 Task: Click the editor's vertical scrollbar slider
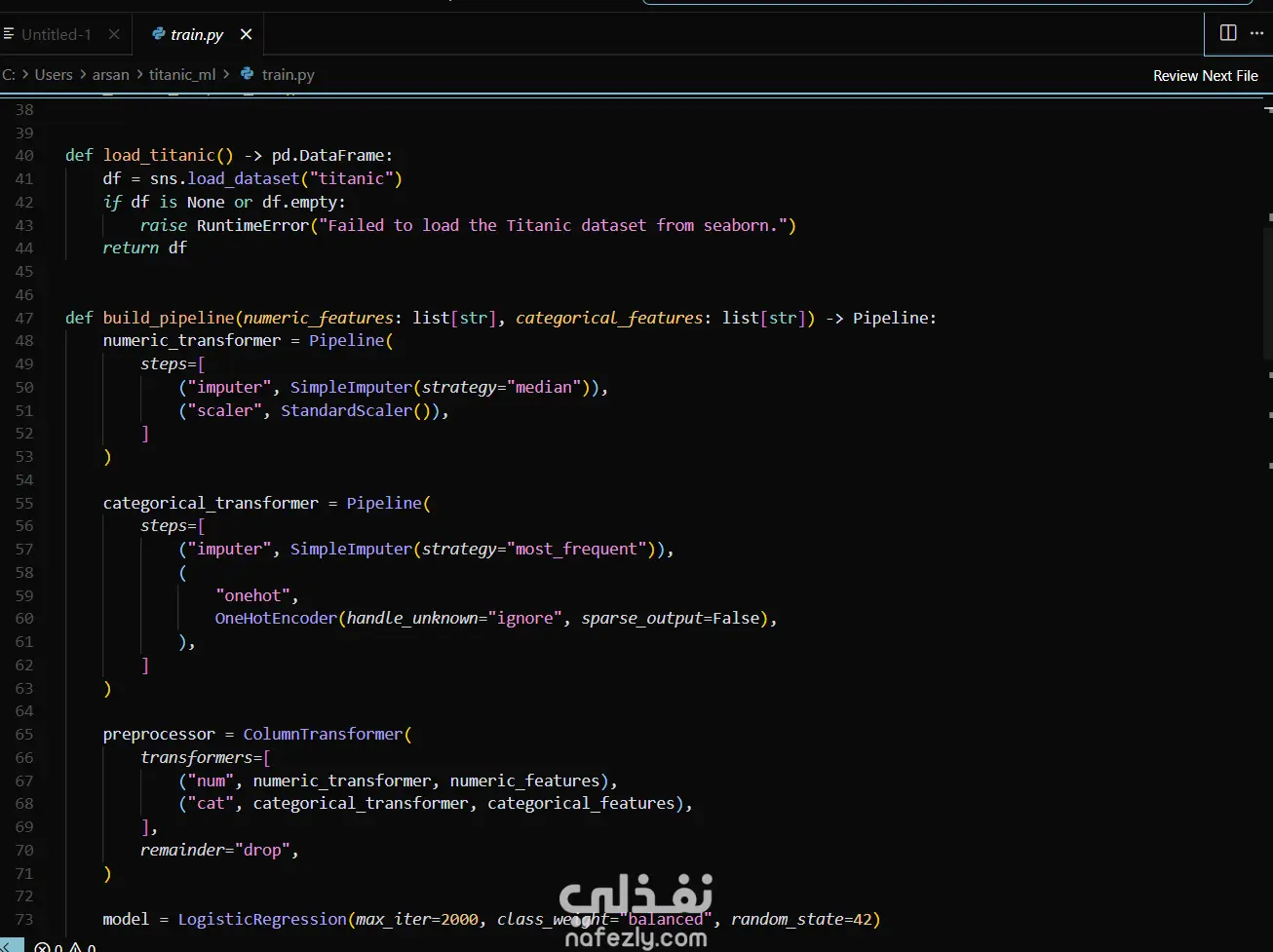[1267, 292]
